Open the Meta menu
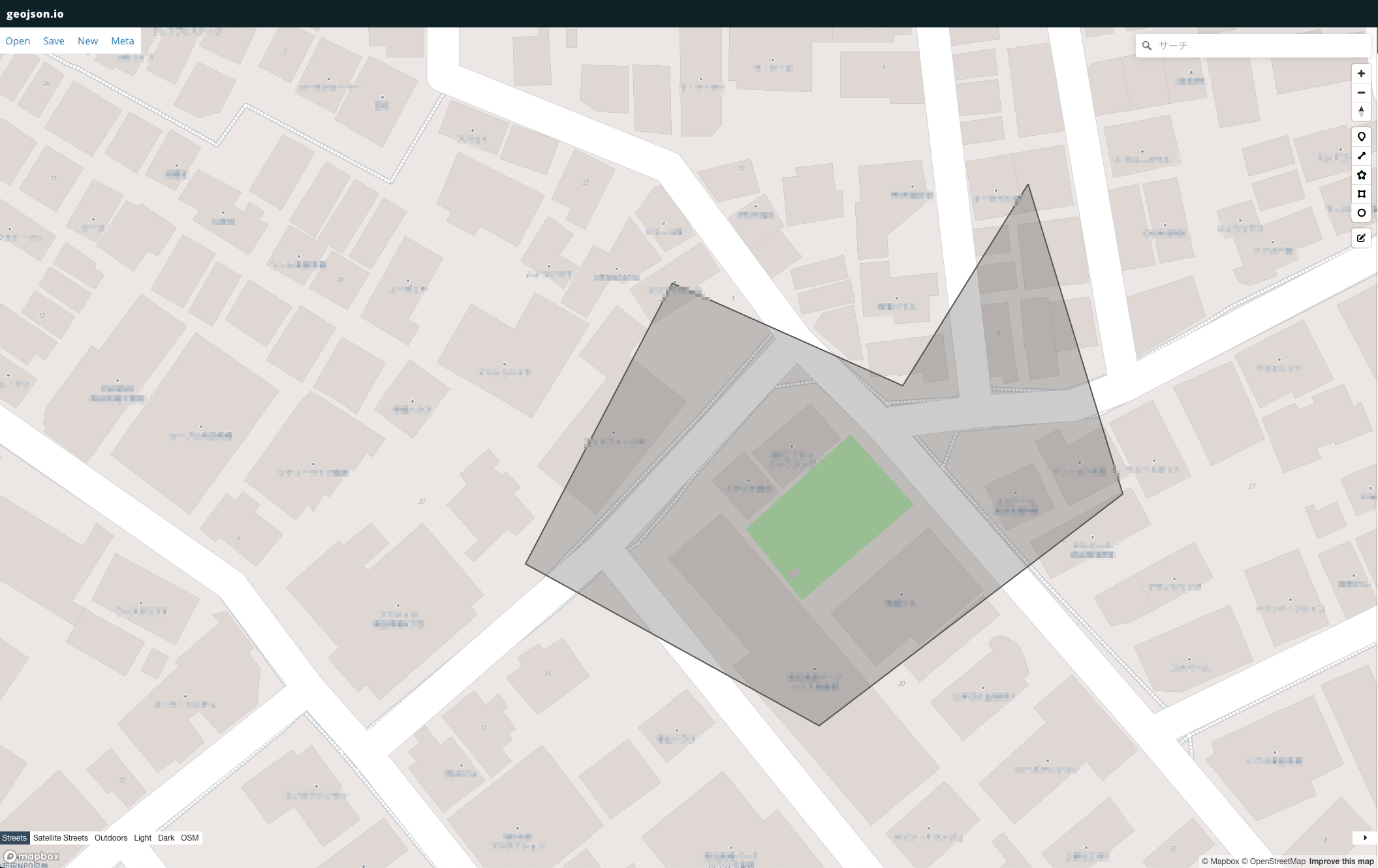Screen dimensions: 1378x868 pyautogui.click(x=123, y=40)
